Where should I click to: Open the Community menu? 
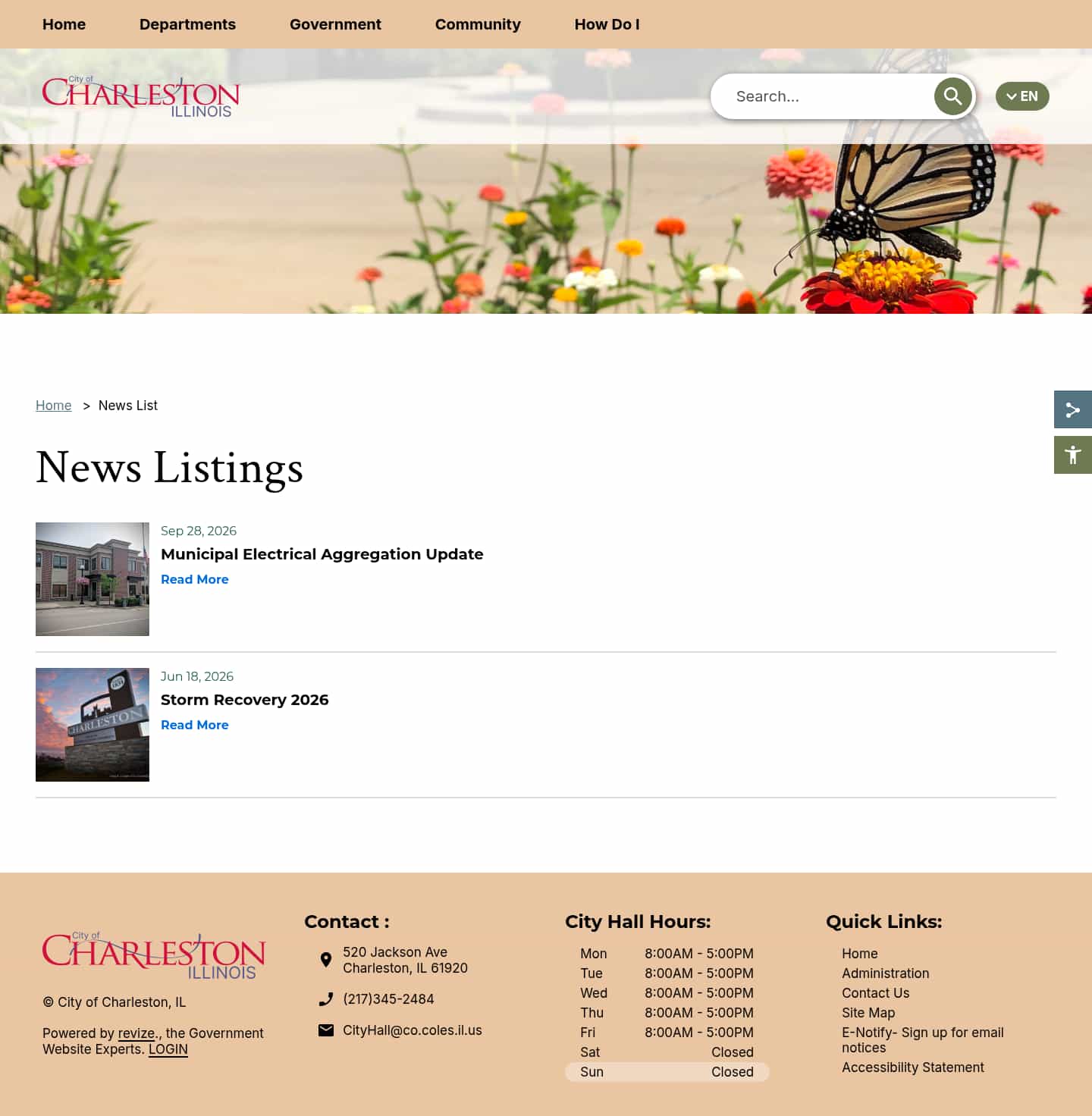[478, 24]
